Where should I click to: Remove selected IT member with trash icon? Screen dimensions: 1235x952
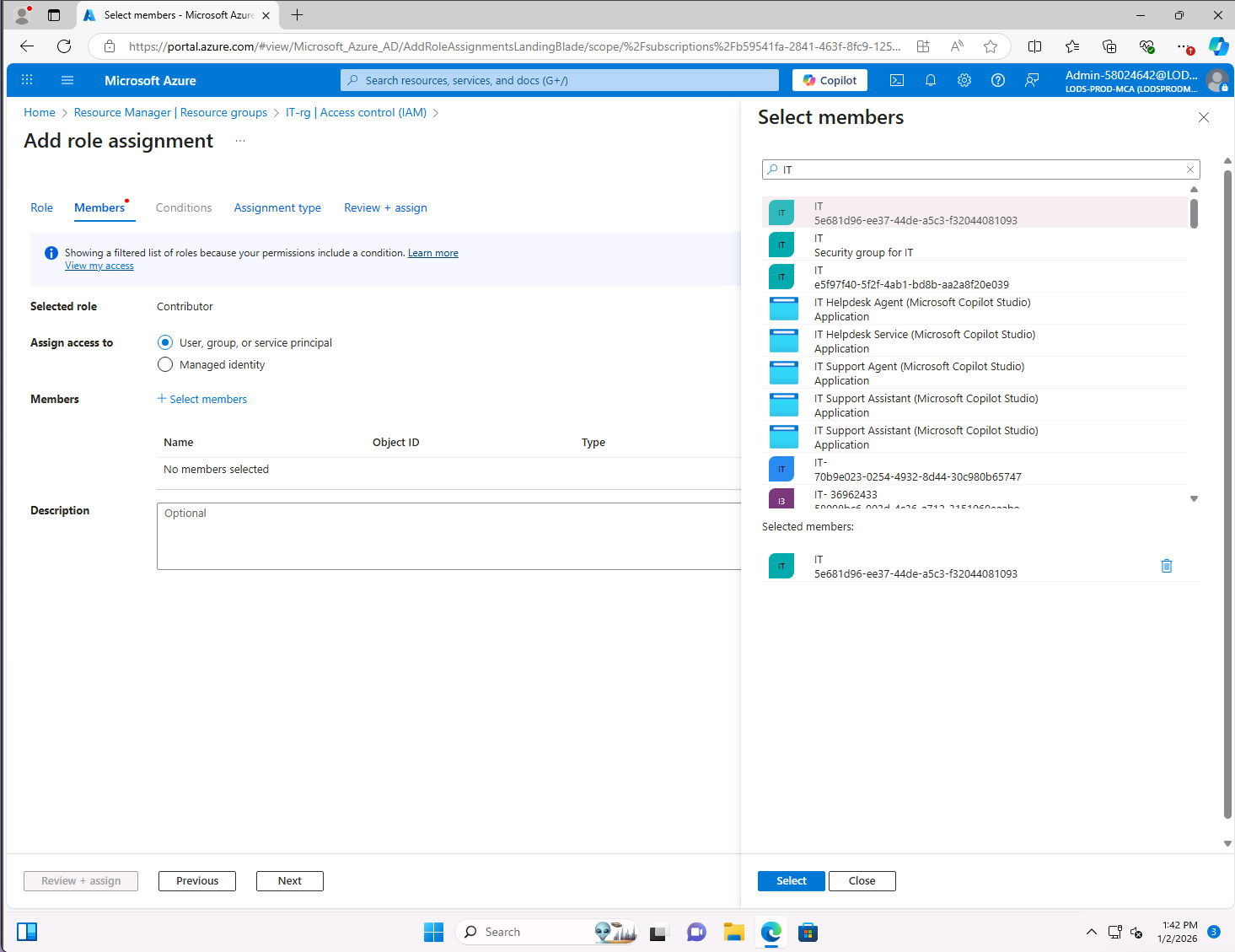(x=1167, y=566)
